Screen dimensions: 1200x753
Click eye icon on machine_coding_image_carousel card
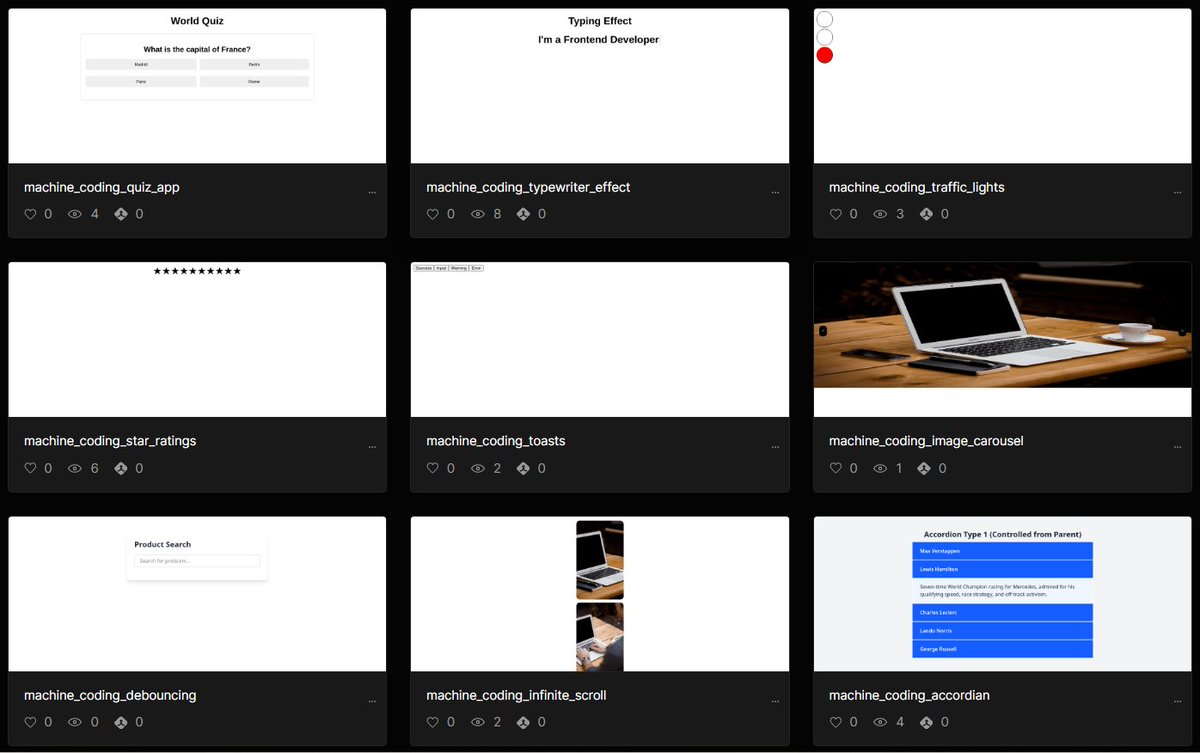pos(880,468)
